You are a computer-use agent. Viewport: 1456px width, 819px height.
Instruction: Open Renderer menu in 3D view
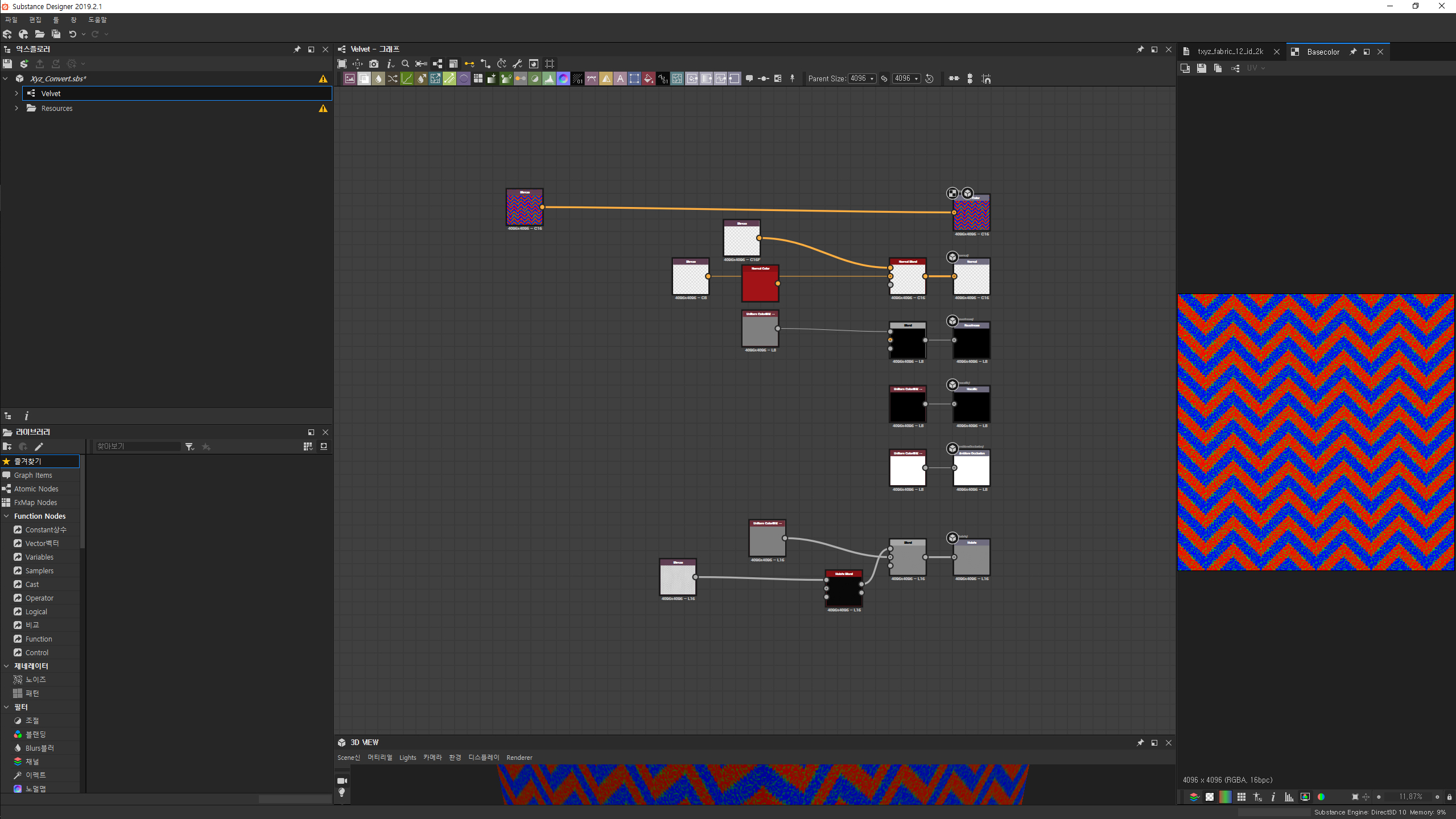(x=519, y=758)
